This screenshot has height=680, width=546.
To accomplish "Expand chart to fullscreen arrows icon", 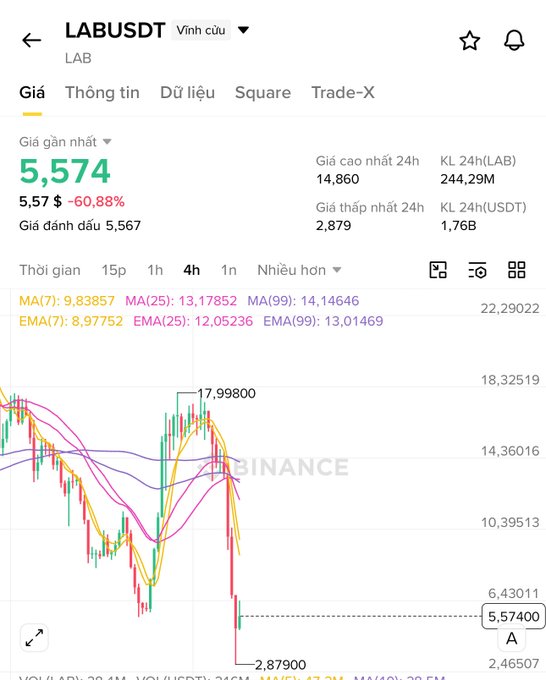I will coord(34,638).
